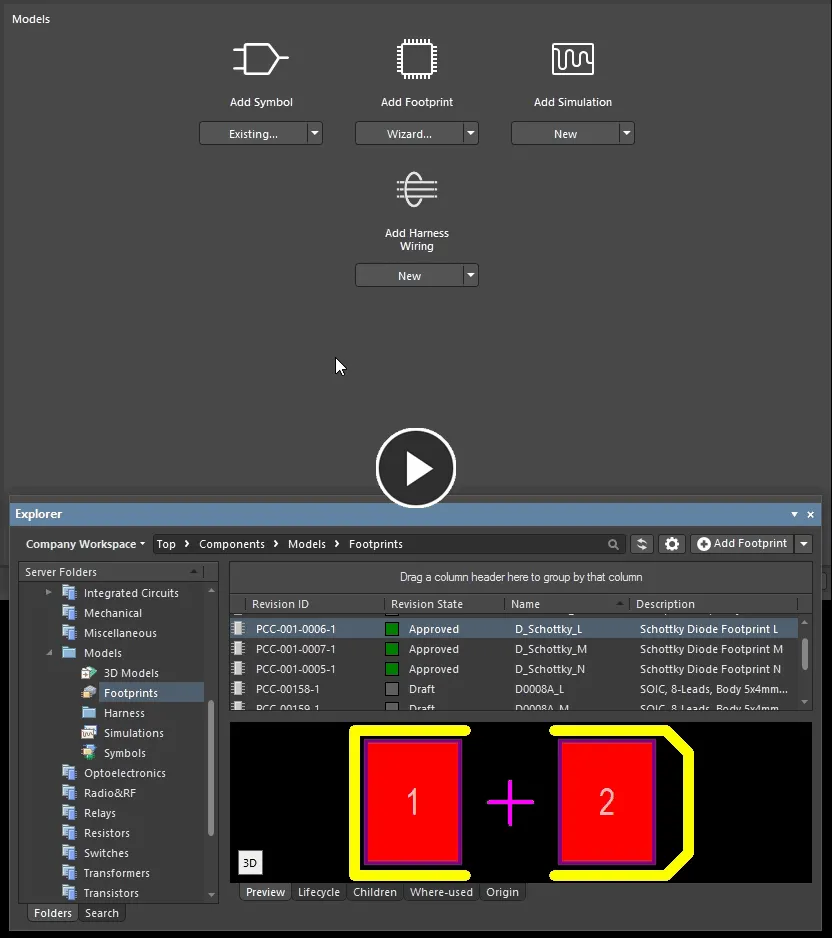The height and width of the screenshot is (938, 832).
Task: Open the Explorer settings gear
Action: (671, 544)
